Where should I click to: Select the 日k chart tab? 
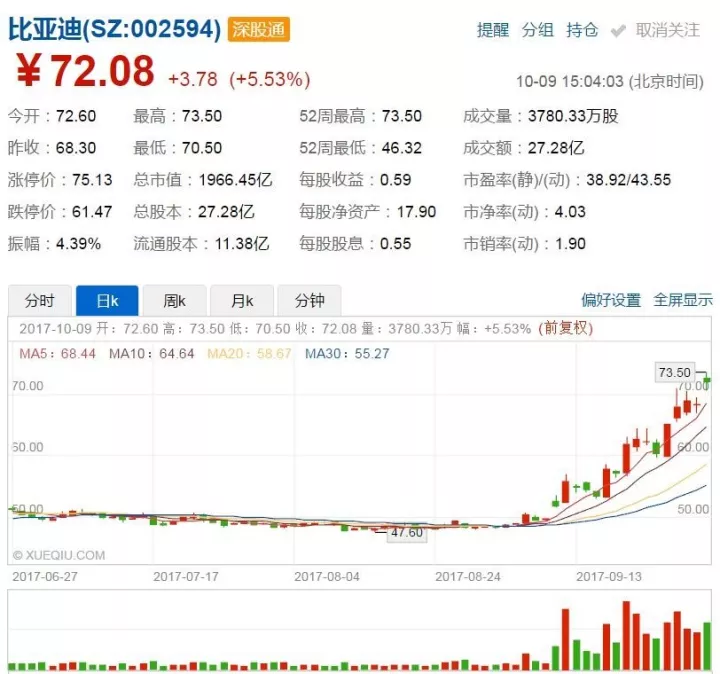pos(107,301)
